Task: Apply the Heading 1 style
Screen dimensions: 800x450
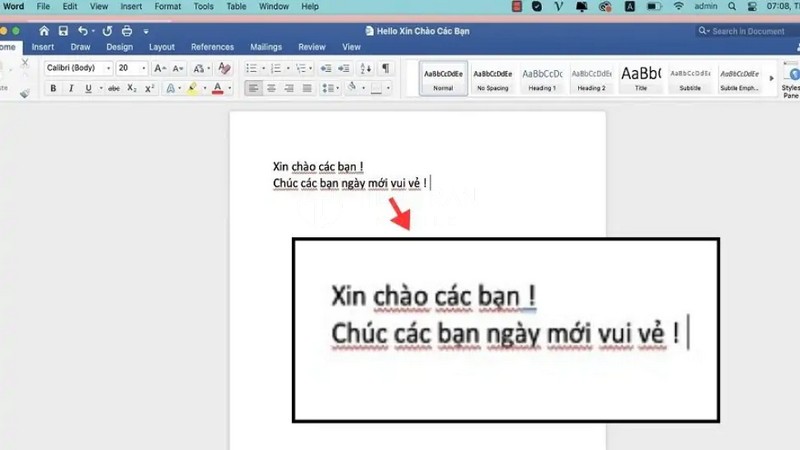Action: [542, 78]
